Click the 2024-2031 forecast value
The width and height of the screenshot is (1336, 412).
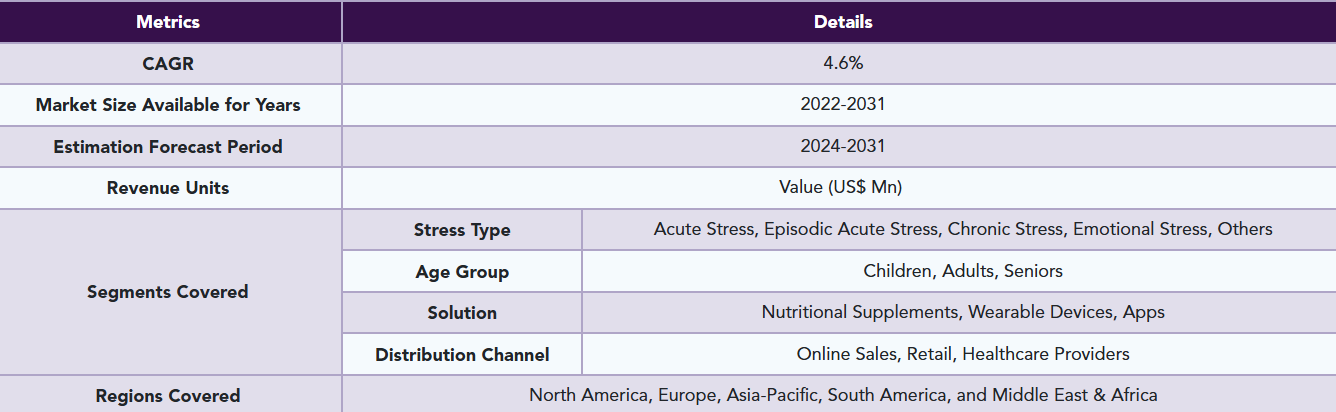click(843, 147)
